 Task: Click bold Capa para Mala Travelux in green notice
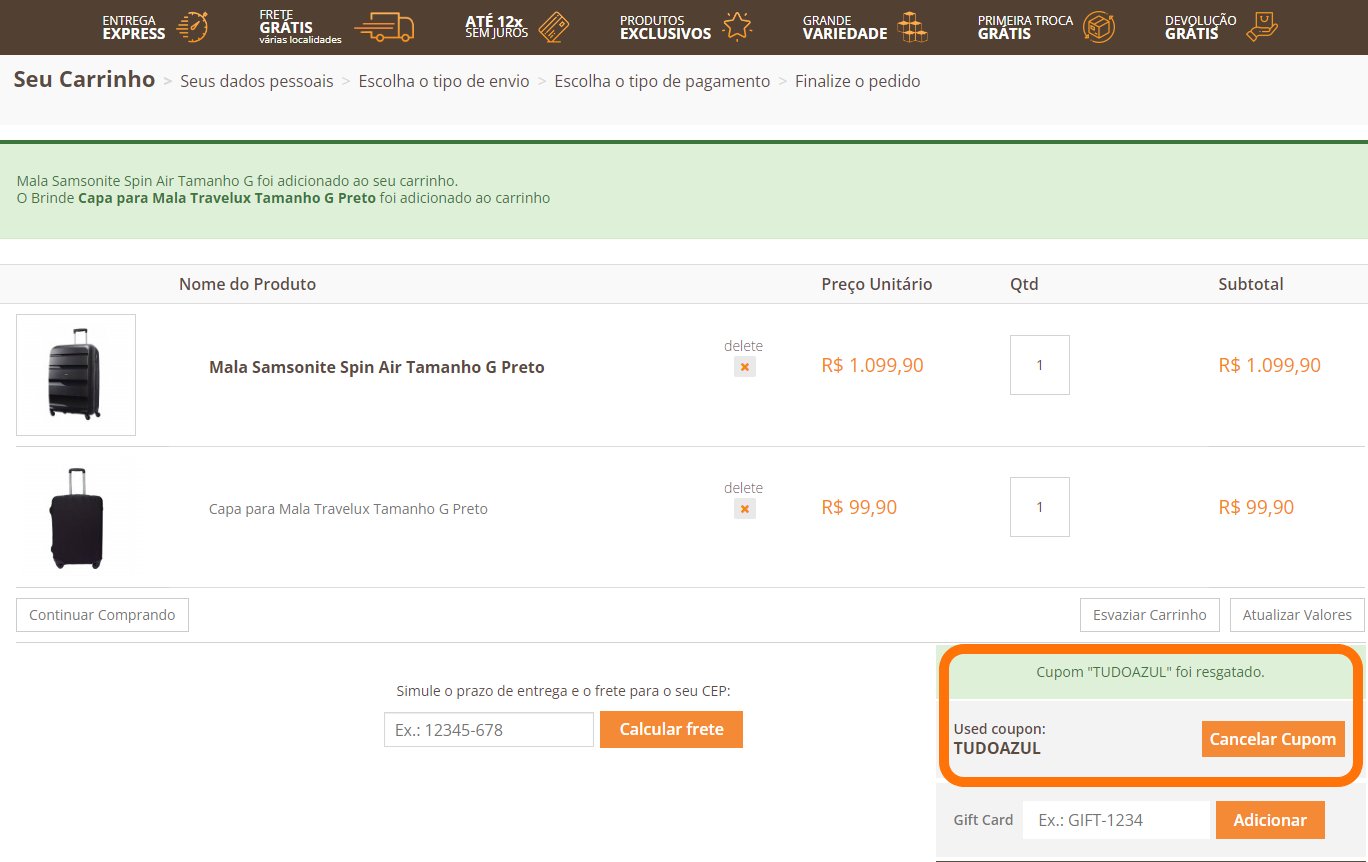[x=227, y=198]
